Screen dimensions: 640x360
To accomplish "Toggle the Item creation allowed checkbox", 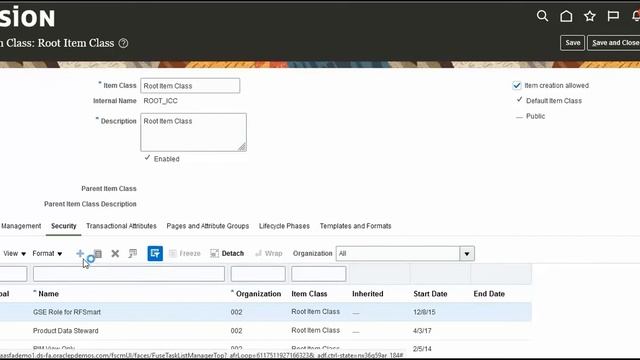I will [x=517, y=85].
